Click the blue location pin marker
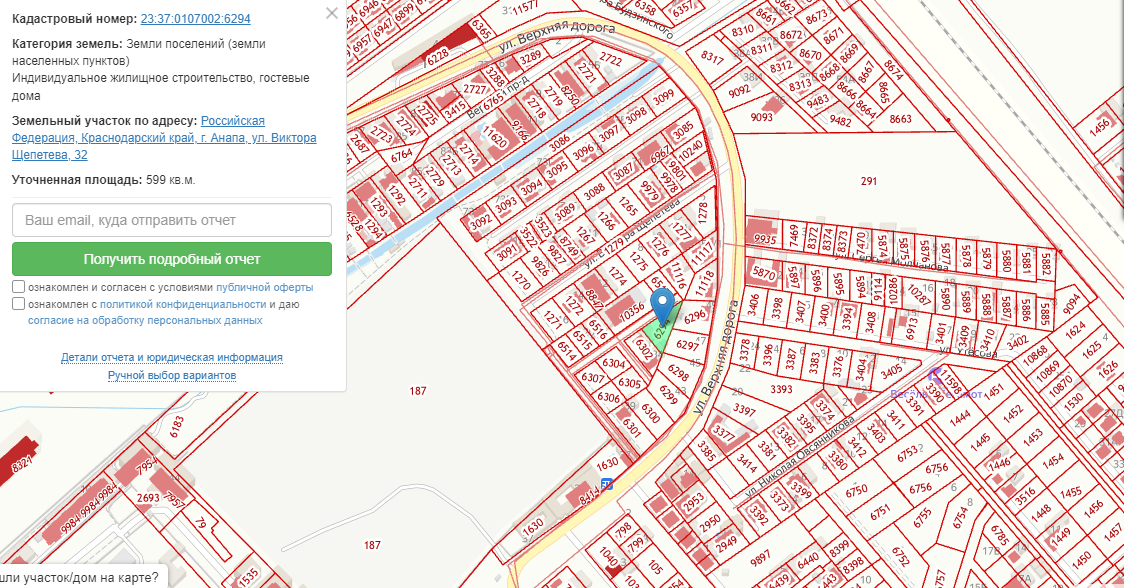This screenshot has height=588, width=1124. pos(662,303)
